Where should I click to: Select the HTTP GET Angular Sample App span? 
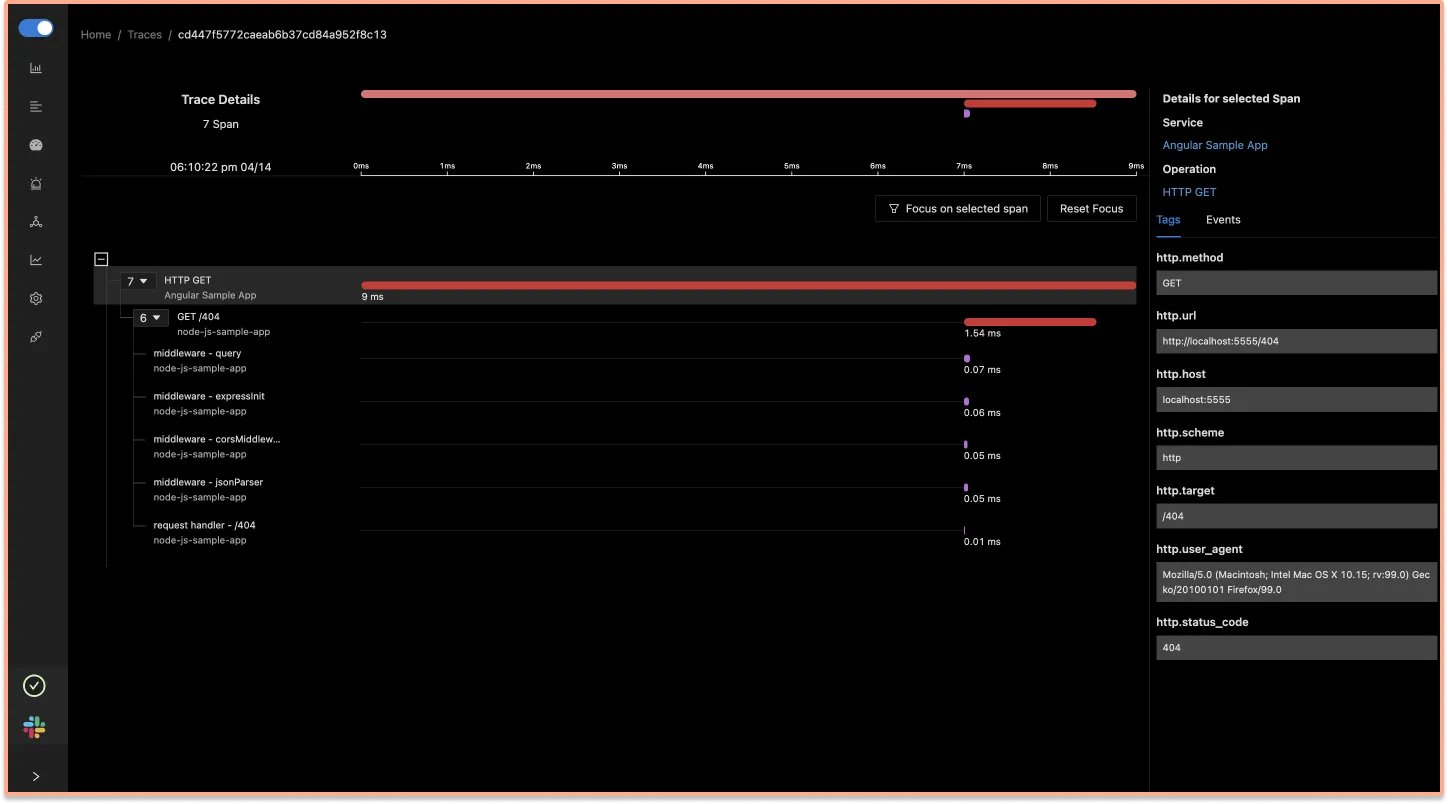click(x=615, y=286)
